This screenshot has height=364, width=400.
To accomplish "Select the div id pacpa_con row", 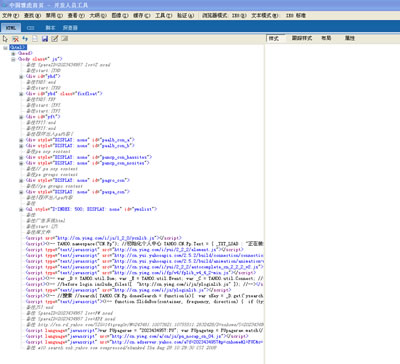I will [78, 192].
